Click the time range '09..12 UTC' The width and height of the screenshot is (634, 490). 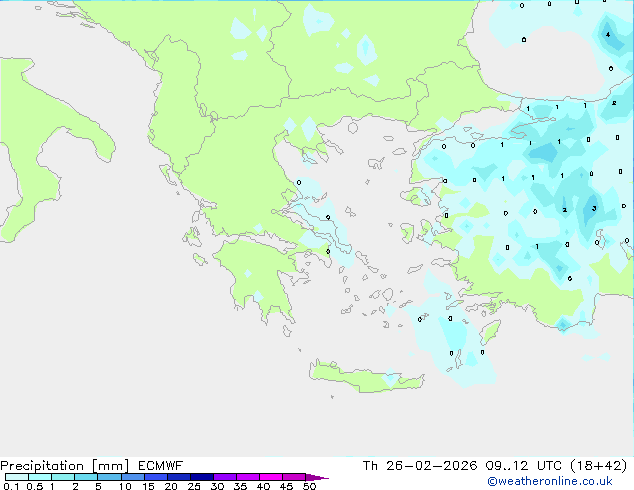(x=524, y=466)
